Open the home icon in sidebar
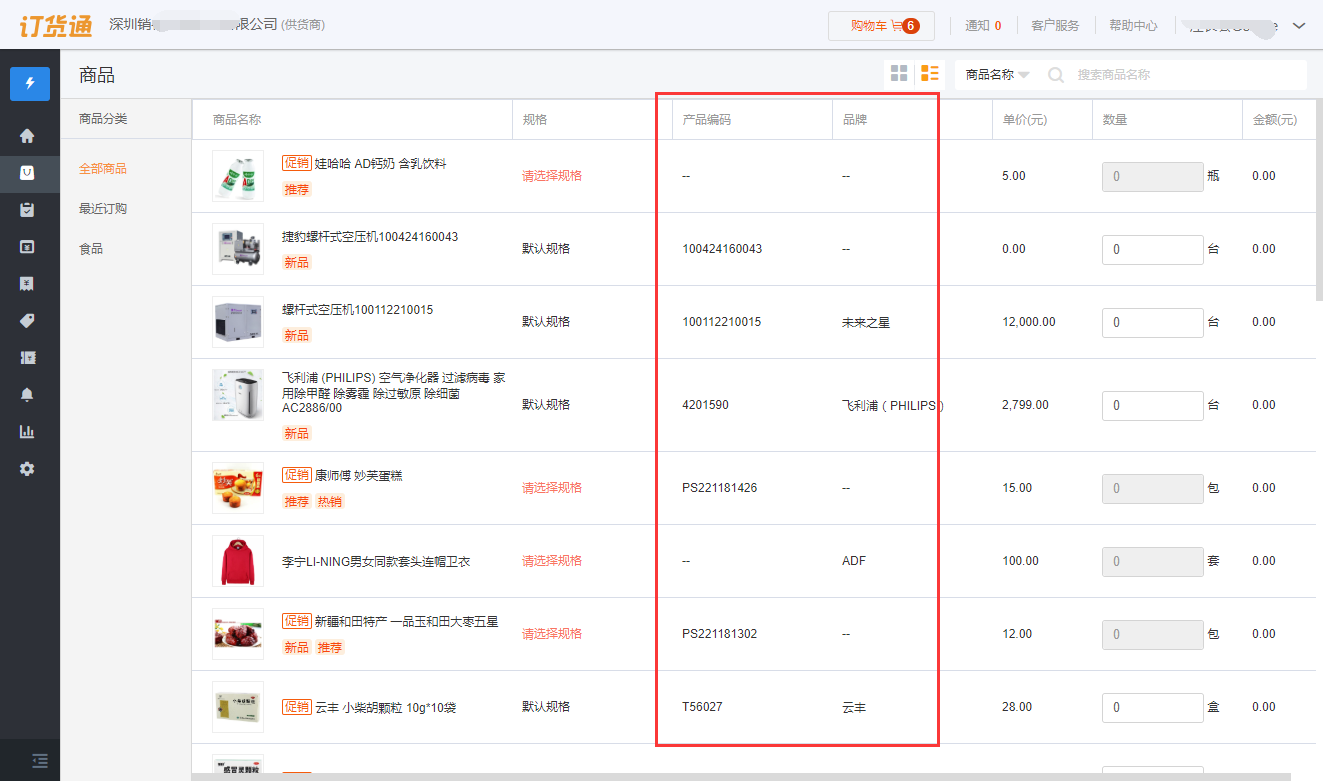 click(27, 136)
